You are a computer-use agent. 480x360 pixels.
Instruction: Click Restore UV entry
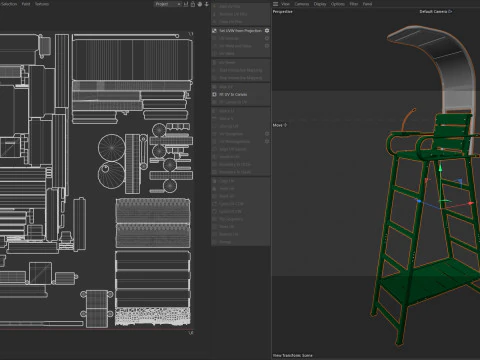tap(229, 234)
